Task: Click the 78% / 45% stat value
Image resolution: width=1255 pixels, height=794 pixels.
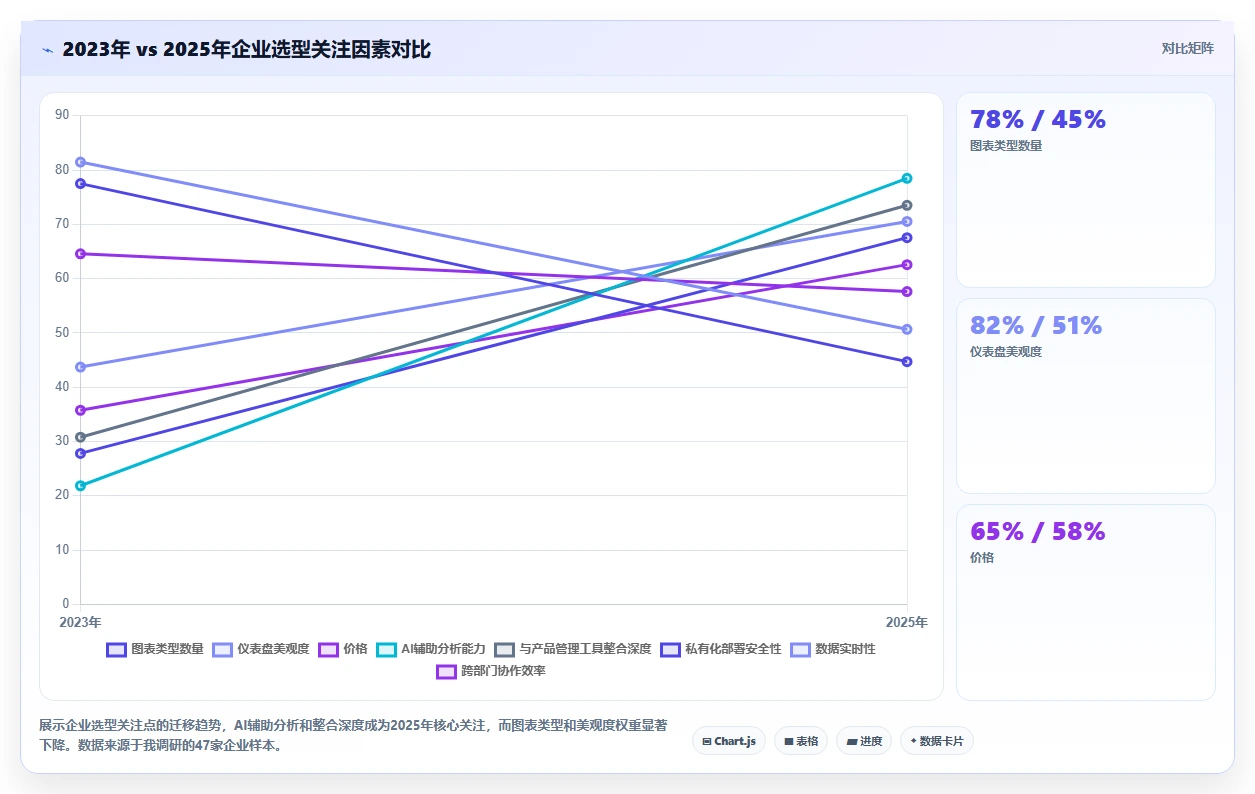Action: tap(1038, 120)
